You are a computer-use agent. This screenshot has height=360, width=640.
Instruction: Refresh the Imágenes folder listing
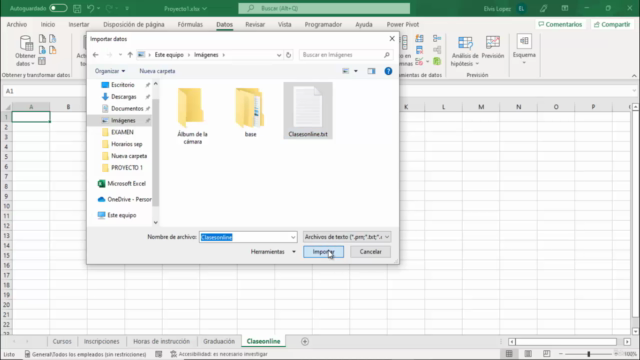[x=289, y=55]
